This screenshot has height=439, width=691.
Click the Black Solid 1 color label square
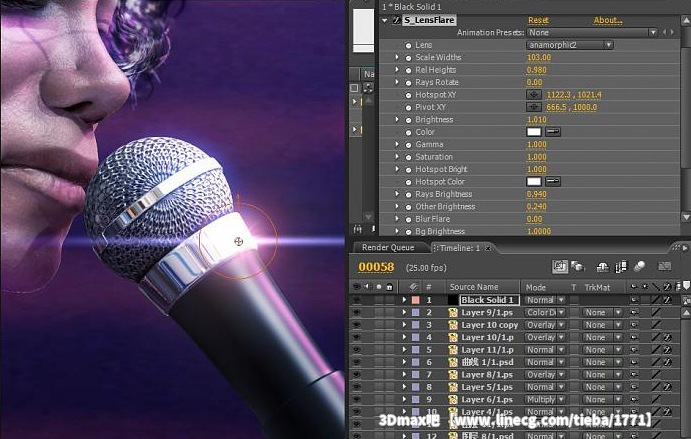click(x=416, y=300)
